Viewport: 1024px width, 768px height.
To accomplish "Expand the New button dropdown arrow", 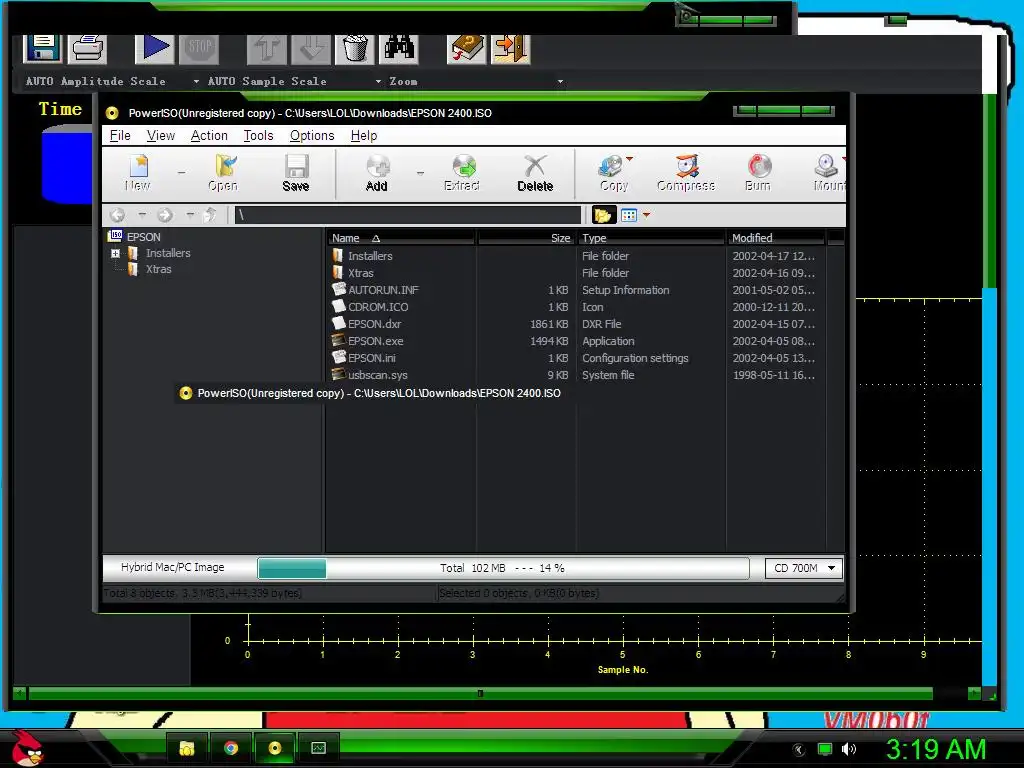I will [182, 173].
